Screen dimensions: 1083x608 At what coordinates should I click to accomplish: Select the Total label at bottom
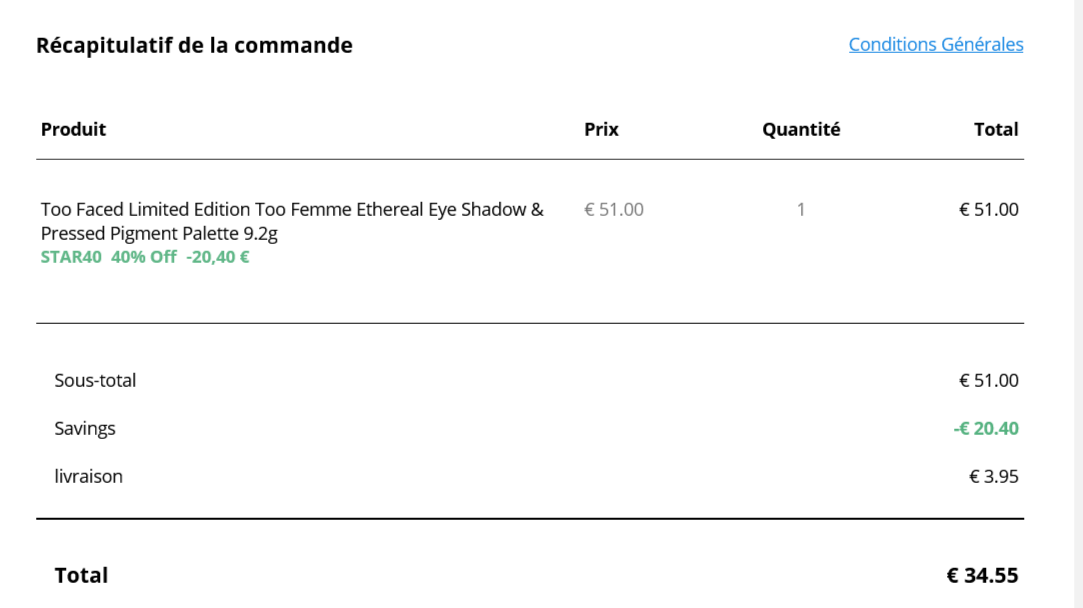click(x=81, y=575)
